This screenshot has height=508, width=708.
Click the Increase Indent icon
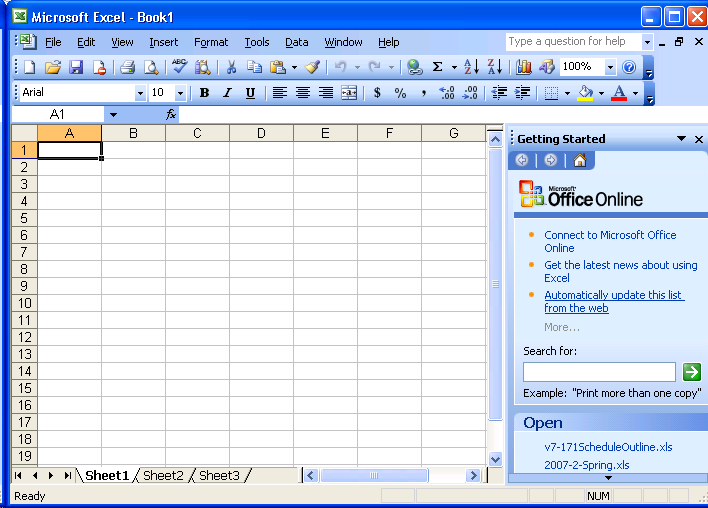[x=522, y=93]
